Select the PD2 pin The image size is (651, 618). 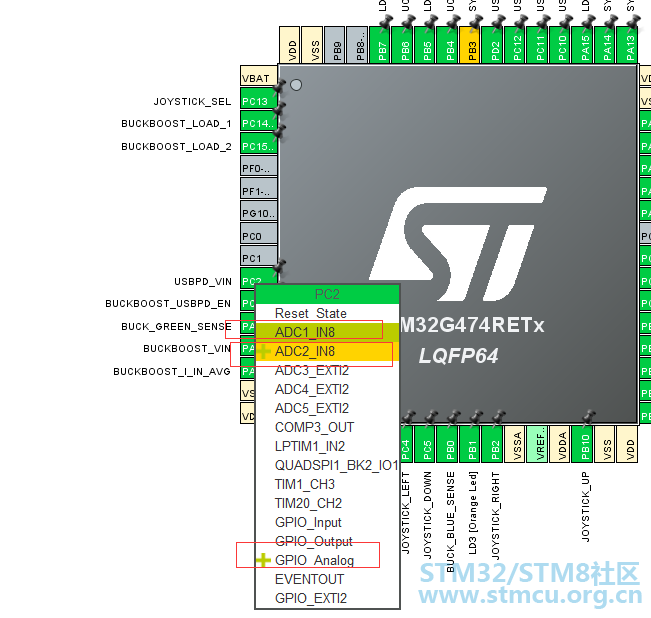tap(492, 45)
